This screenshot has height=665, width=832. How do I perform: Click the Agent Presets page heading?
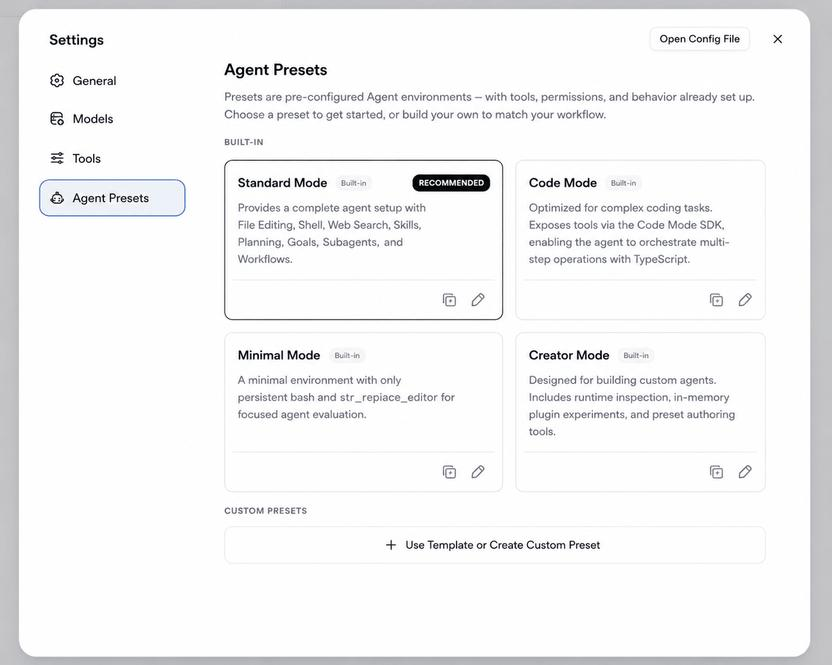[275, 70]
